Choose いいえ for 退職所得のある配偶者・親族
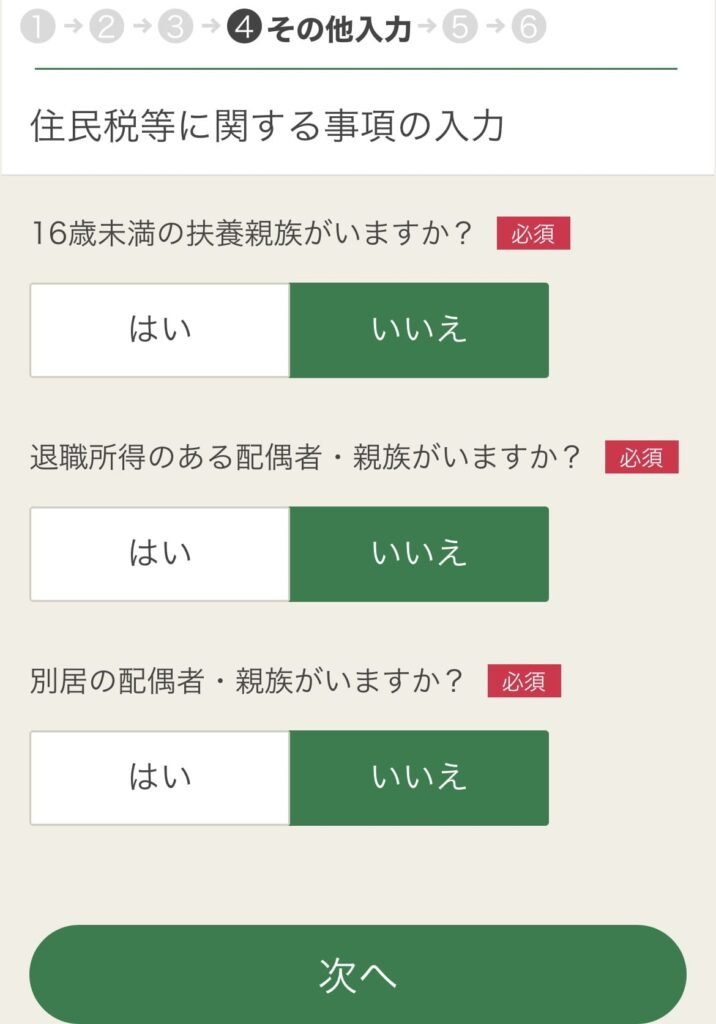Image resolution: width=716 pixels, height=1024 pixels. (x=419, y=554)
